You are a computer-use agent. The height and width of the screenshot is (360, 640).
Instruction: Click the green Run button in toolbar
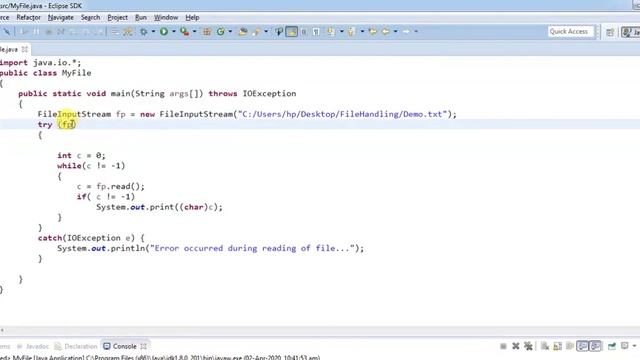tap(164, 31)
